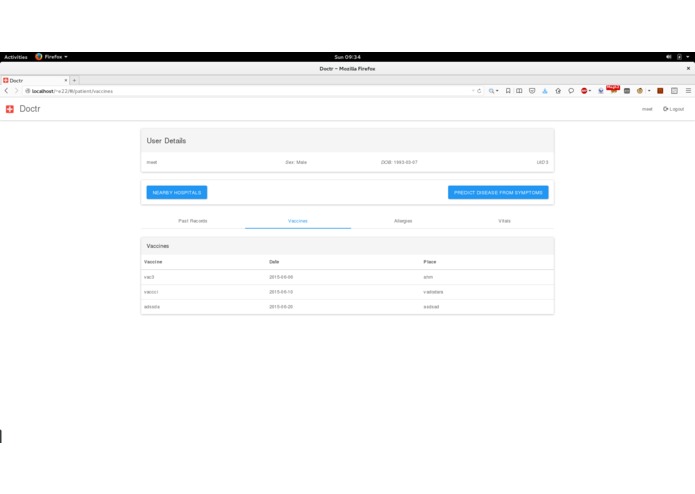Open the reader view book icon
Image resolution: width=695 pixels, height=494 pixels.
pyautogui.click(x=519, y=91)
